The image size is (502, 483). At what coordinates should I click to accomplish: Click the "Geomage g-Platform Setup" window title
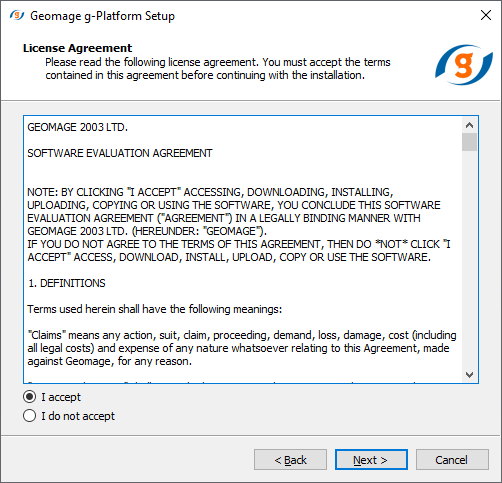click(102, 16)
